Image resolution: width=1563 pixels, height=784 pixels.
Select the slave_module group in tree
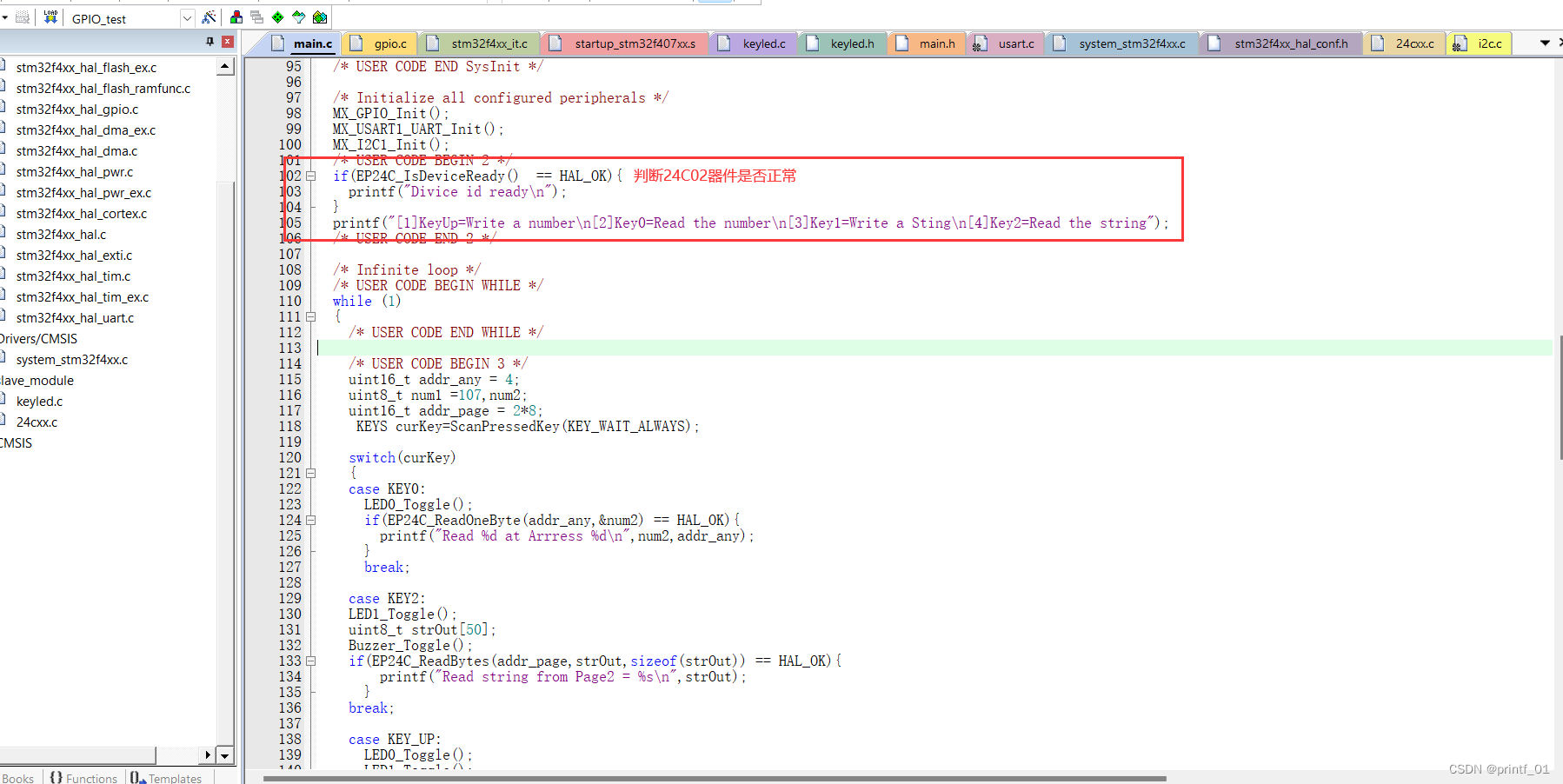click(x=37, y=380)
